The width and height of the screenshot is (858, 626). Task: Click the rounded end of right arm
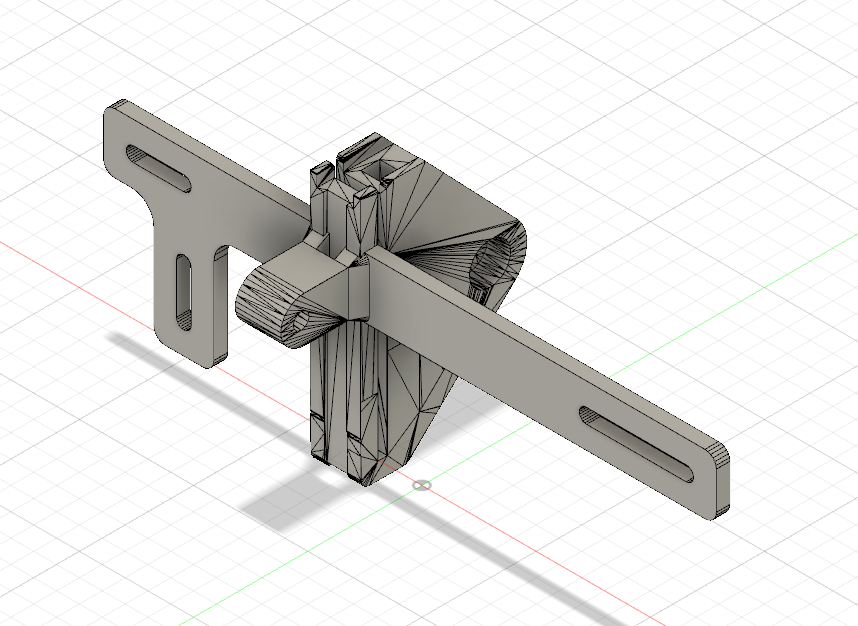click(721, 480)
